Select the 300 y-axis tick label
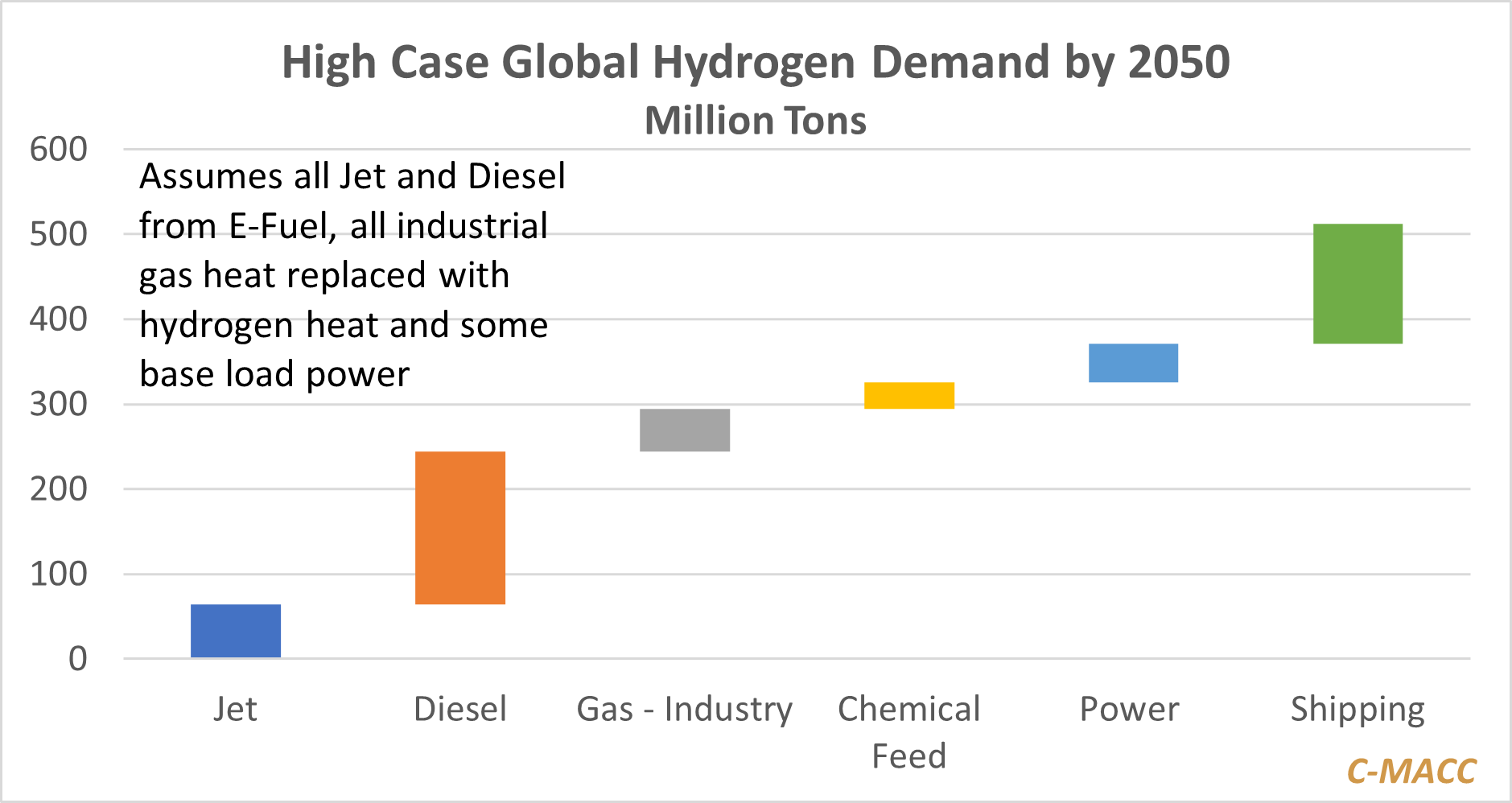This screenshot has width=1512, height=803. tap(59, 404)
